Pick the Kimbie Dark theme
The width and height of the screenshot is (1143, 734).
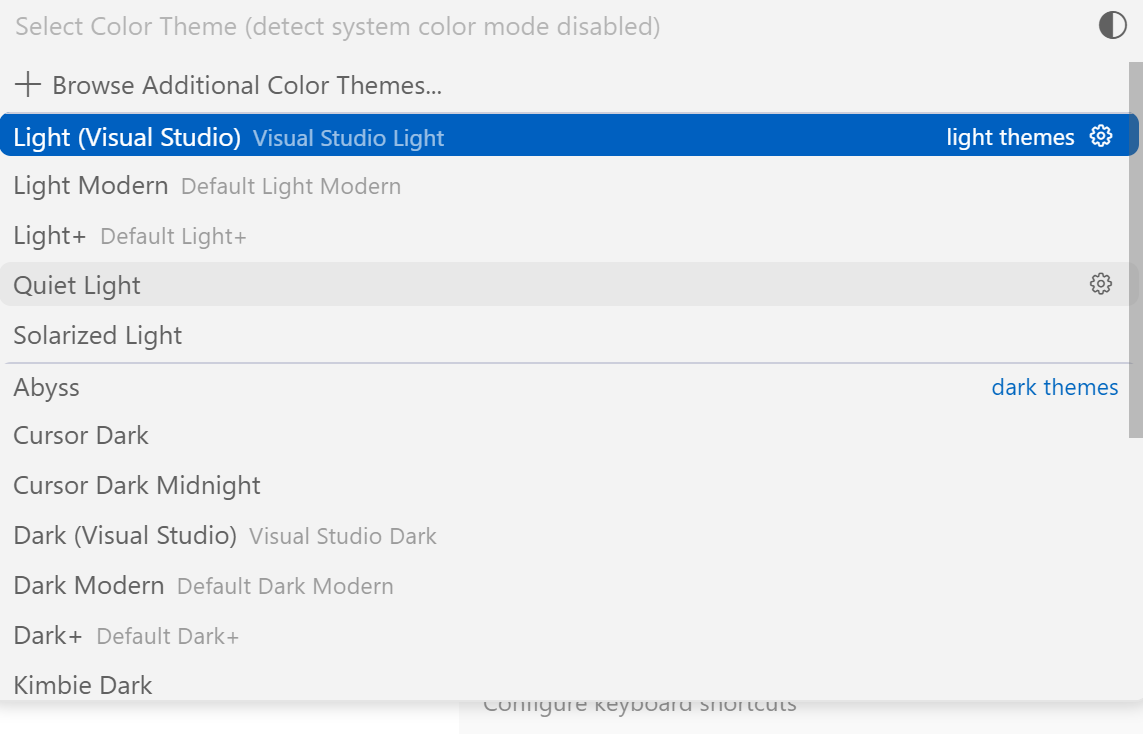tap(569, 684)
